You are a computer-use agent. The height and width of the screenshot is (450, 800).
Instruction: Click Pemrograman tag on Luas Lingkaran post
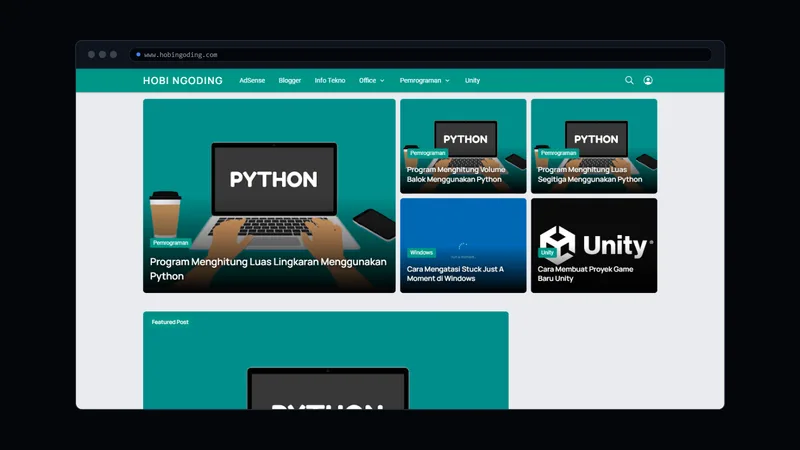coord(170,243)
